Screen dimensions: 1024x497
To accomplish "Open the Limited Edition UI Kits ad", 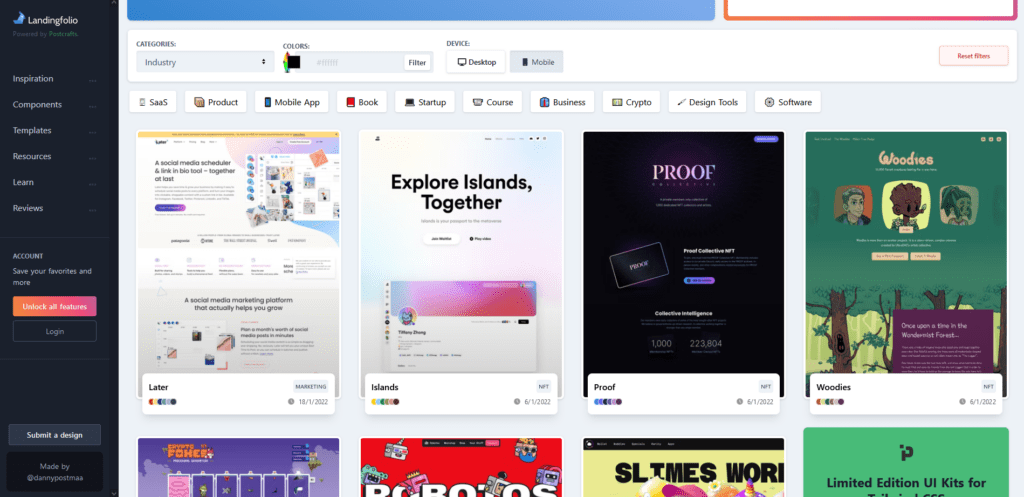I will point(906,462).
